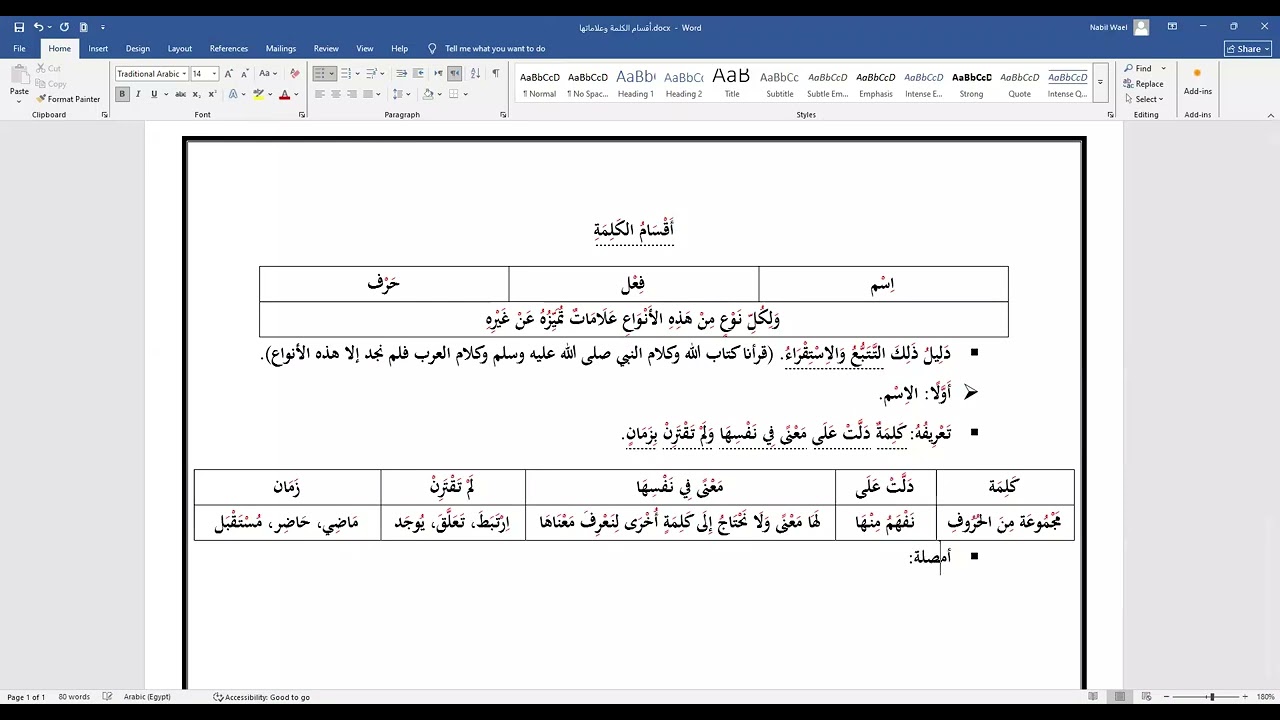Go to the References tab
The width and height of the screenshot is (1280, 720).
pos(229,48)
